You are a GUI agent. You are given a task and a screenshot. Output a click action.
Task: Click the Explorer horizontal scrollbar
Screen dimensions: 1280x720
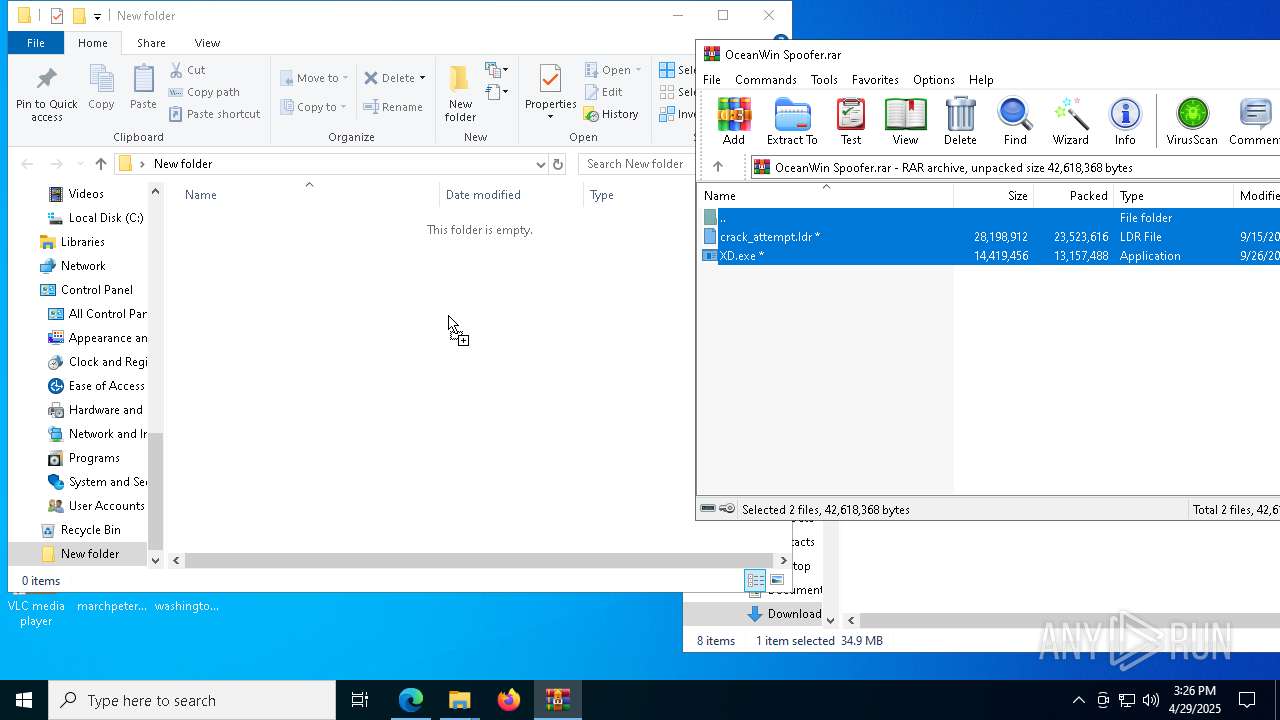[x=480, y=561]
